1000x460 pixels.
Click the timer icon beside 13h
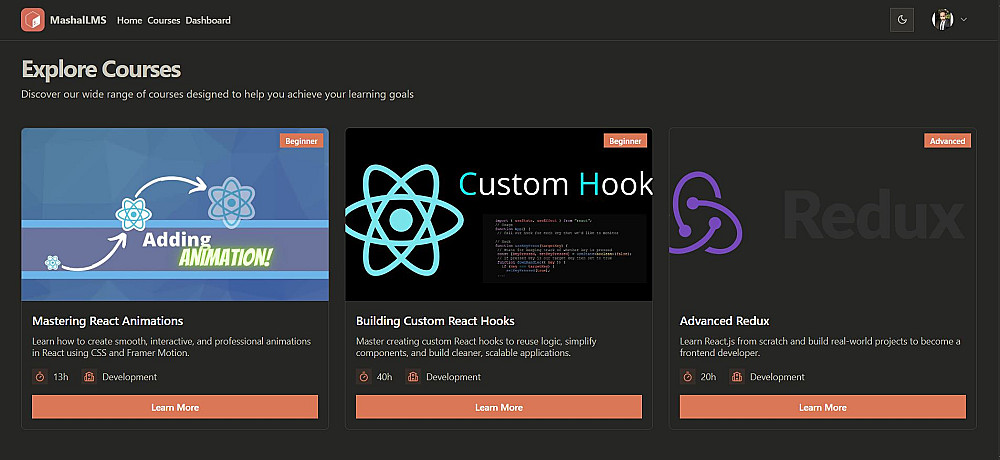point(40,376)
